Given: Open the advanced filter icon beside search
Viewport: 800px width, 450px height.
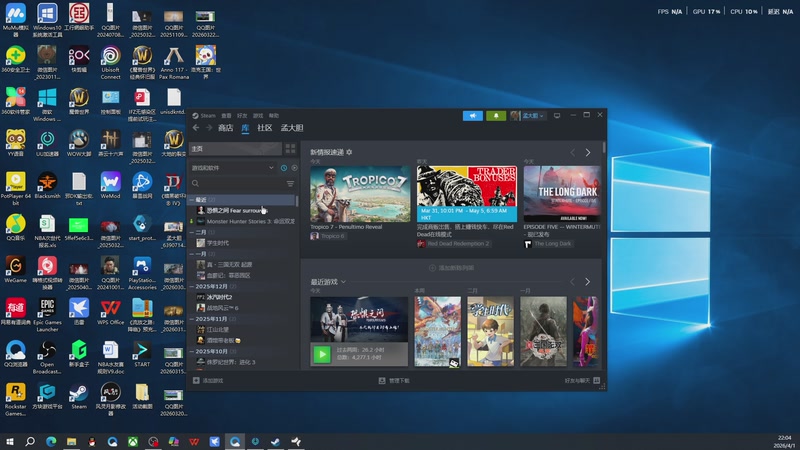Looking at the screenshot, I should [291, 184].
